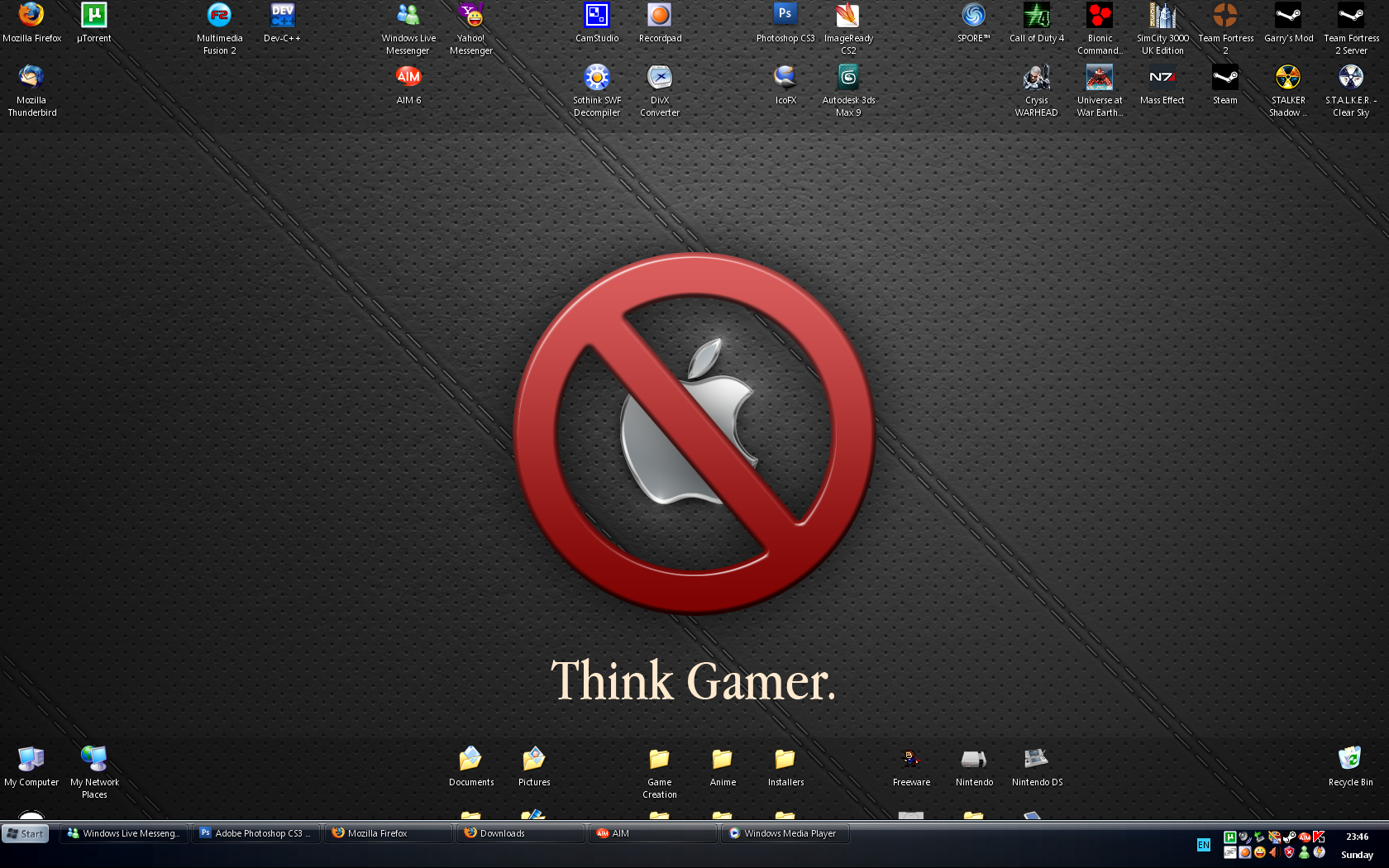Select the IcoFX desktop icon
This screenshot has height=868, width=1389.
point(785,84)
